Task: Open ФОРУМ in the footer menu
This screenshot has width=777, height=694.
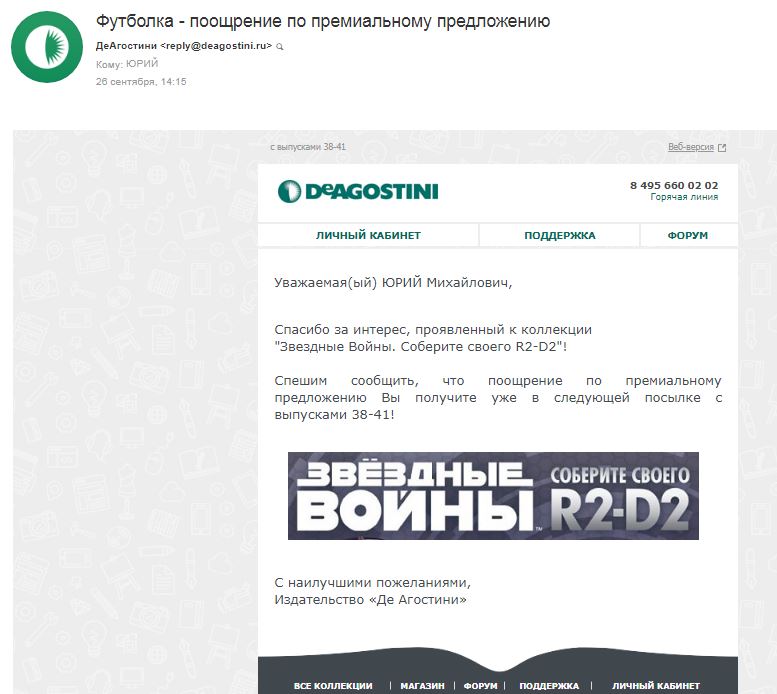Action: pos(480,686)
